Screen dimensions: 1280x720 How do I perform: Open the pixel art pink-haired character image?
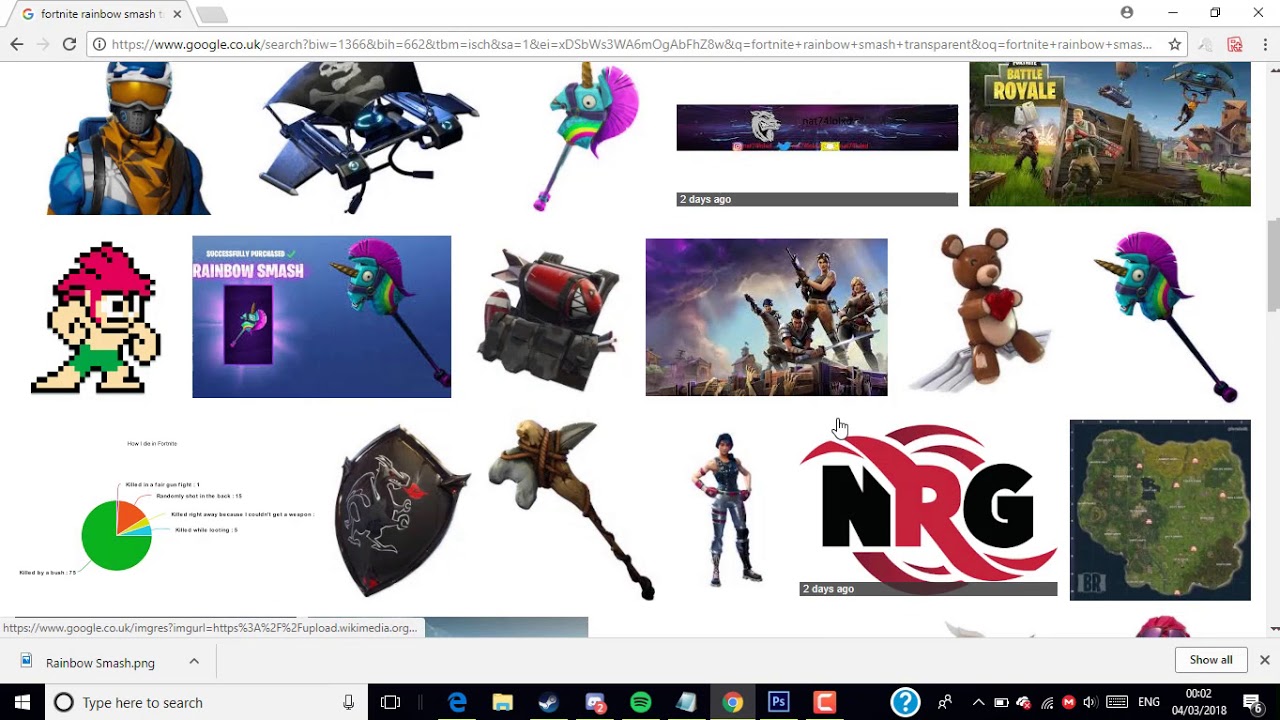click(x=97, y=317)
